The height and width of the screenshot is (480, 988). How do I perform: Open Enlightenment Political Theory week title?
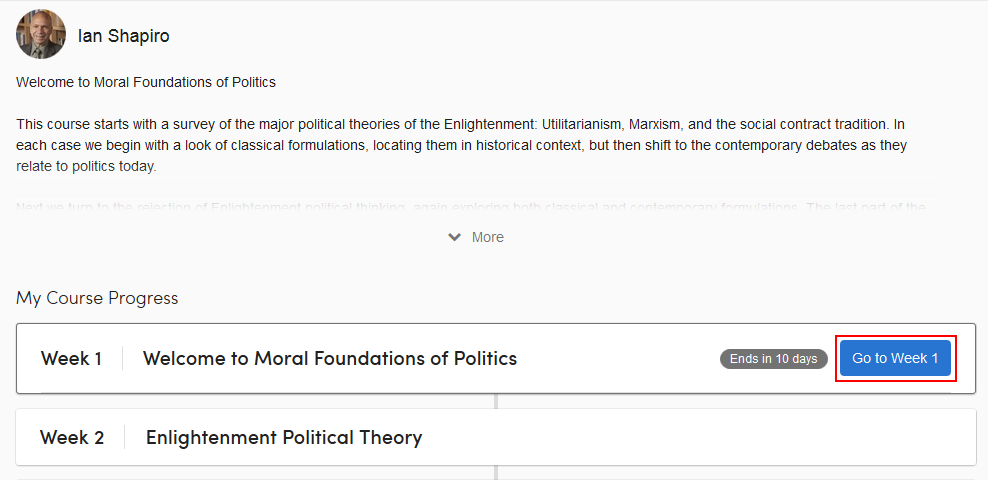(284, 437)
